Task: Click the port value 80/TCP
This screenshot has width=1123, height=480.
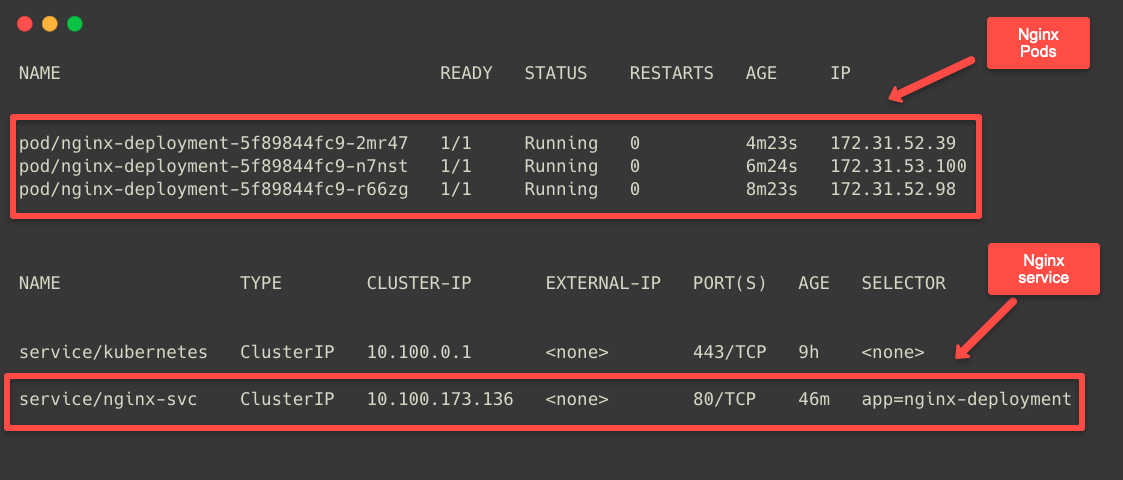Action: [x=725, y=399]
